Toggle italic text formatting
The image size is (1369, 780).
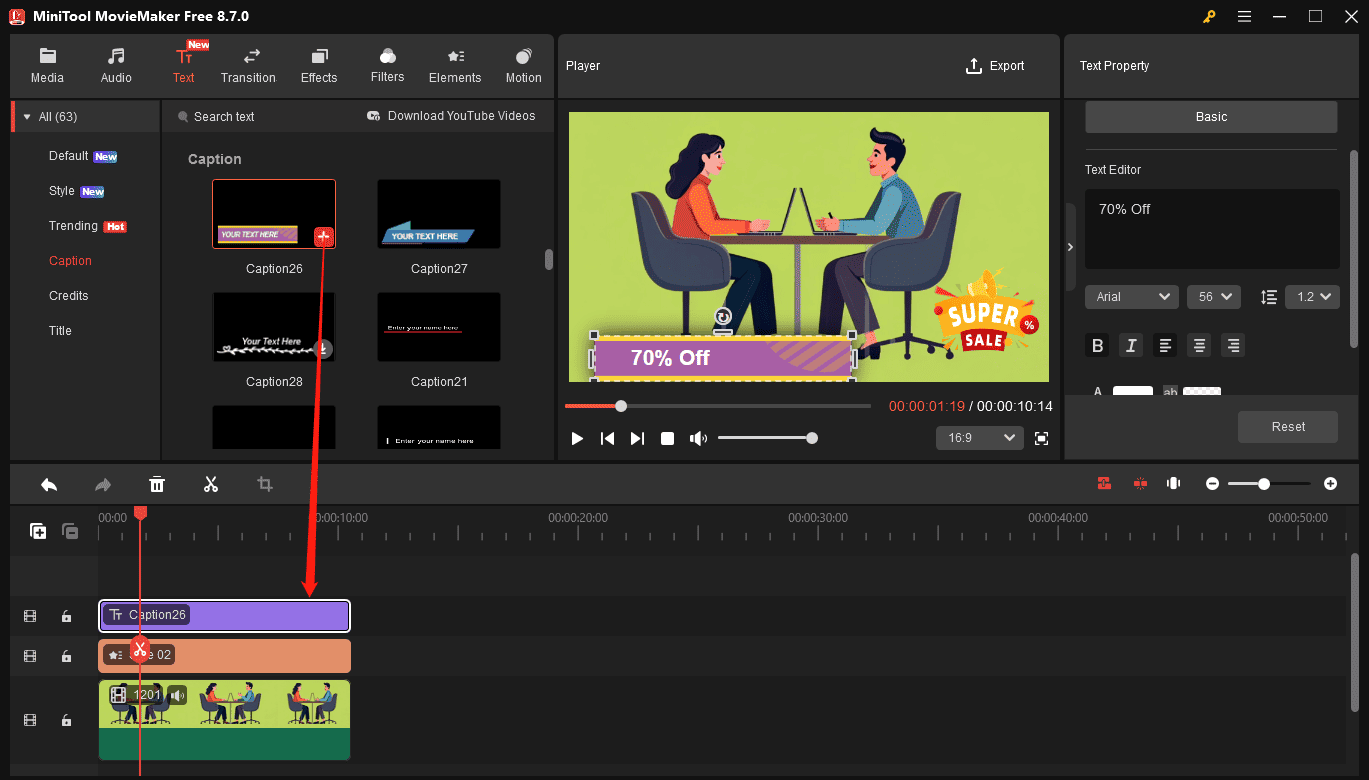coord(1131,346)
